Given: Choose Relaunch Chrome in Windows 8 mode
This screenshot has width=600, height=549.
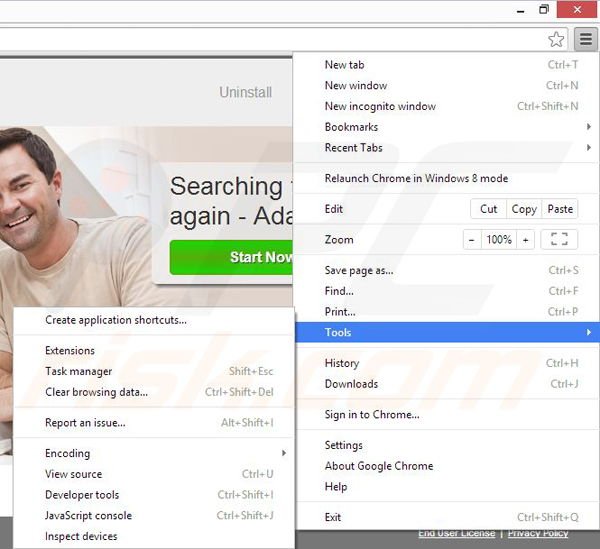Looking at the screenshot, I should (446, 178).
